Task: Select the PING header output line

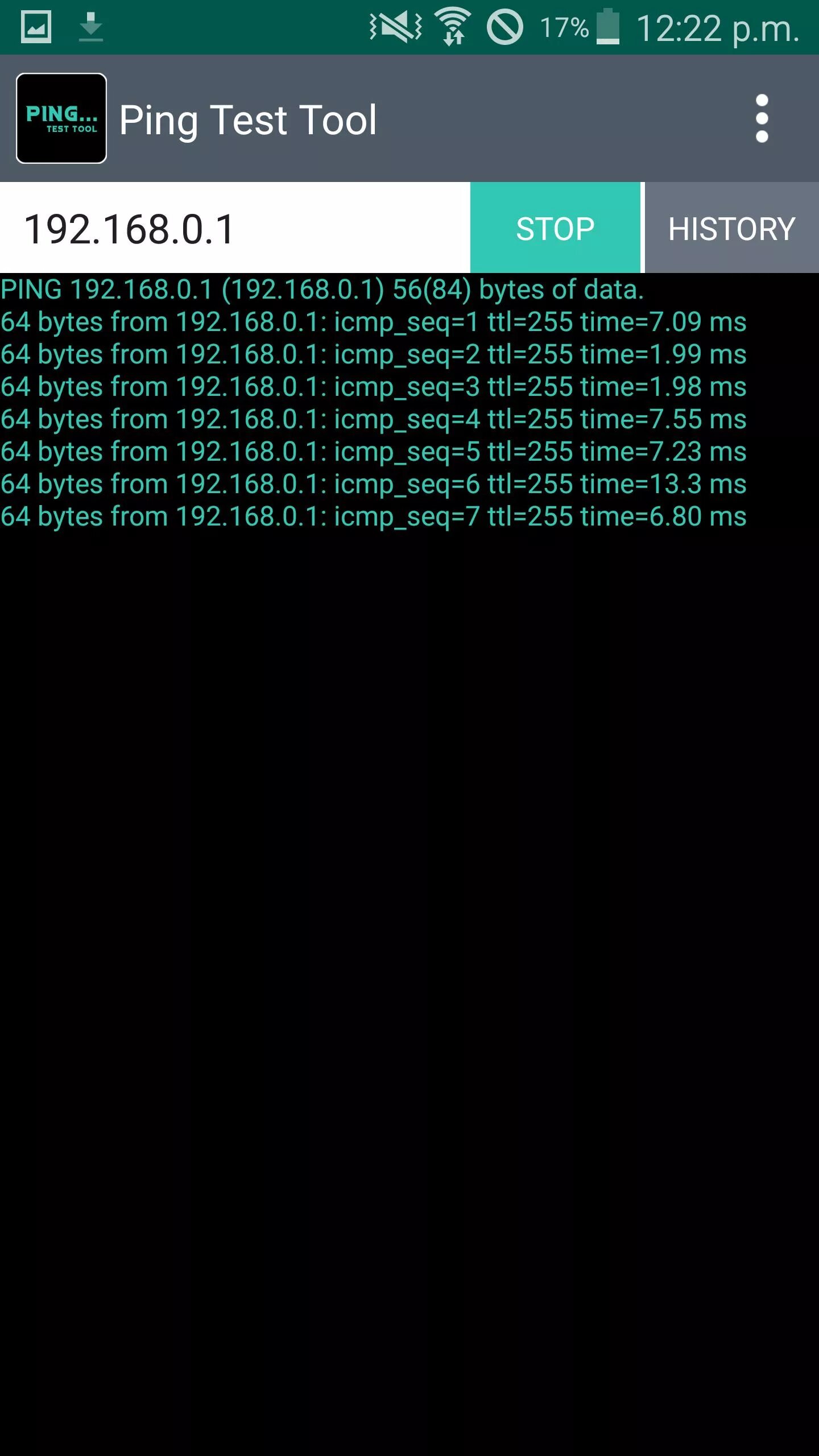Action: [x=322, y=289]
